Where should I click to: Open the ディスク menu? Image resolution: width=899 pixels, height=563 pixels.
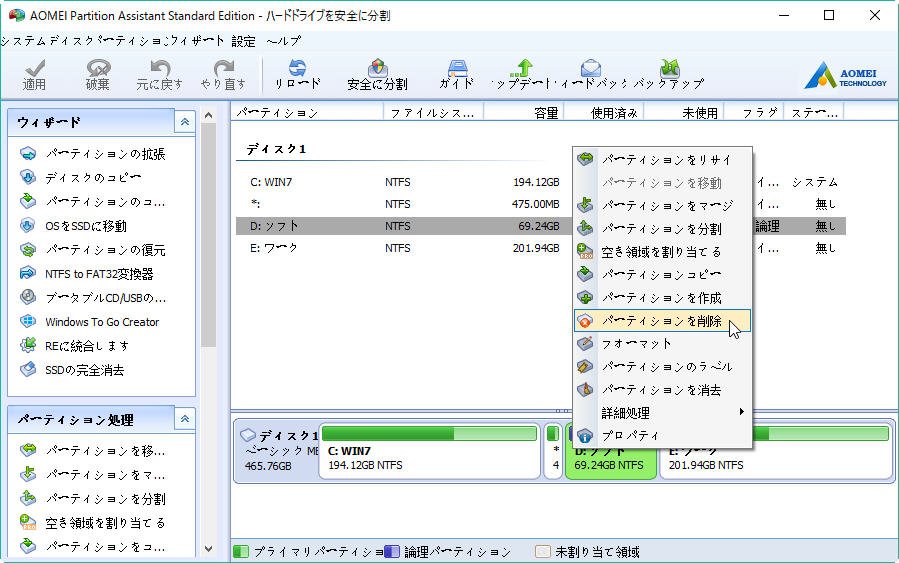point(71,41)
